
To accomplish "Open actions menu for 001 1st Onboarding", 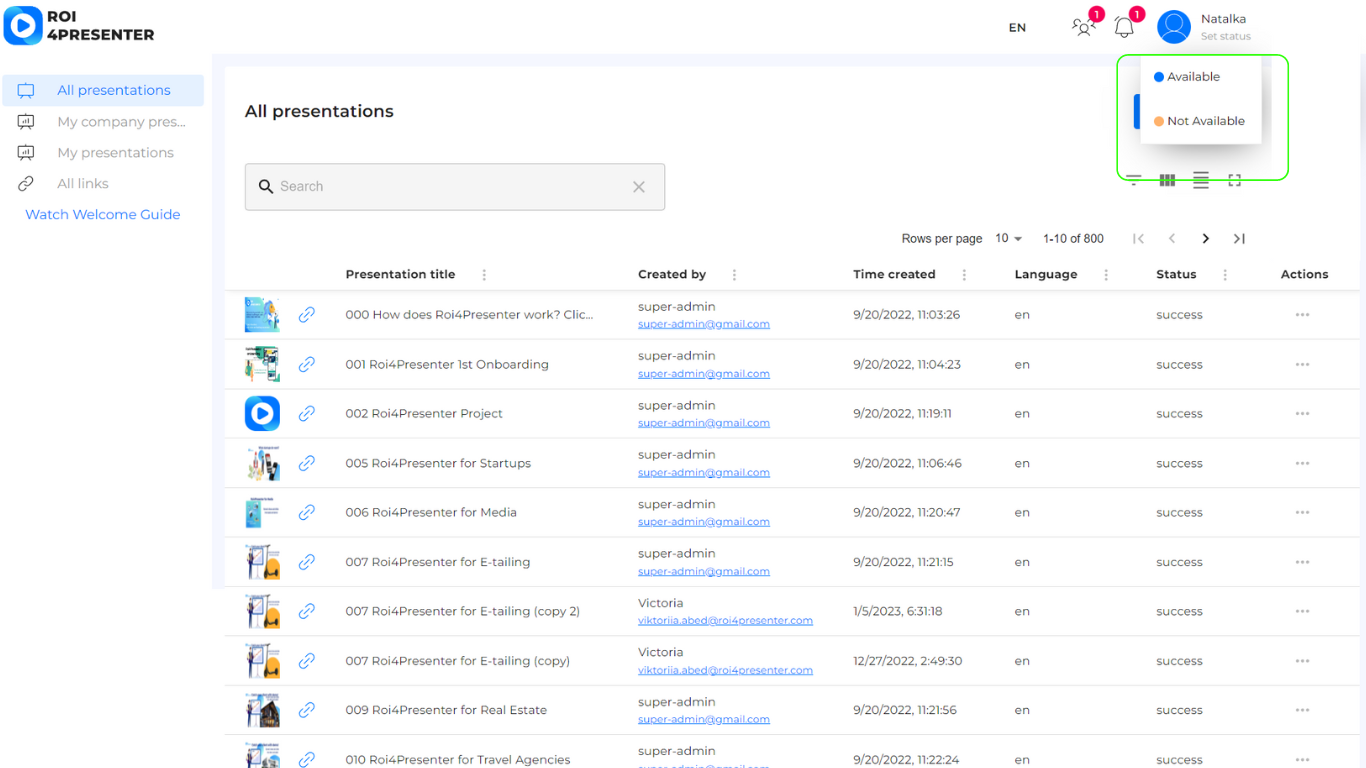I will 1302,364.
